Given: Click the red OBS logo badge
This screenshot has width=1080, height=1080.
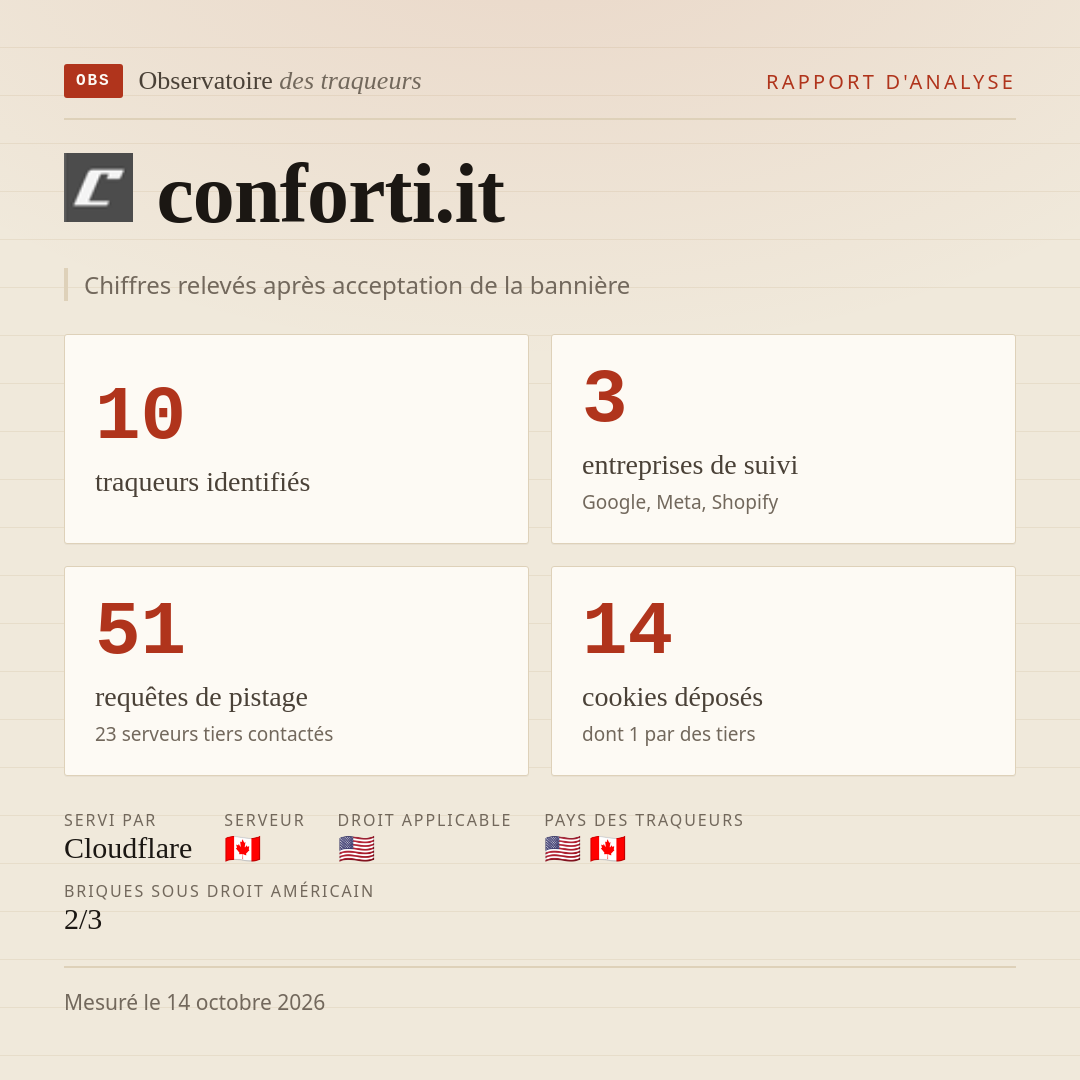Looking at the screenshot, I should point(94,81).
